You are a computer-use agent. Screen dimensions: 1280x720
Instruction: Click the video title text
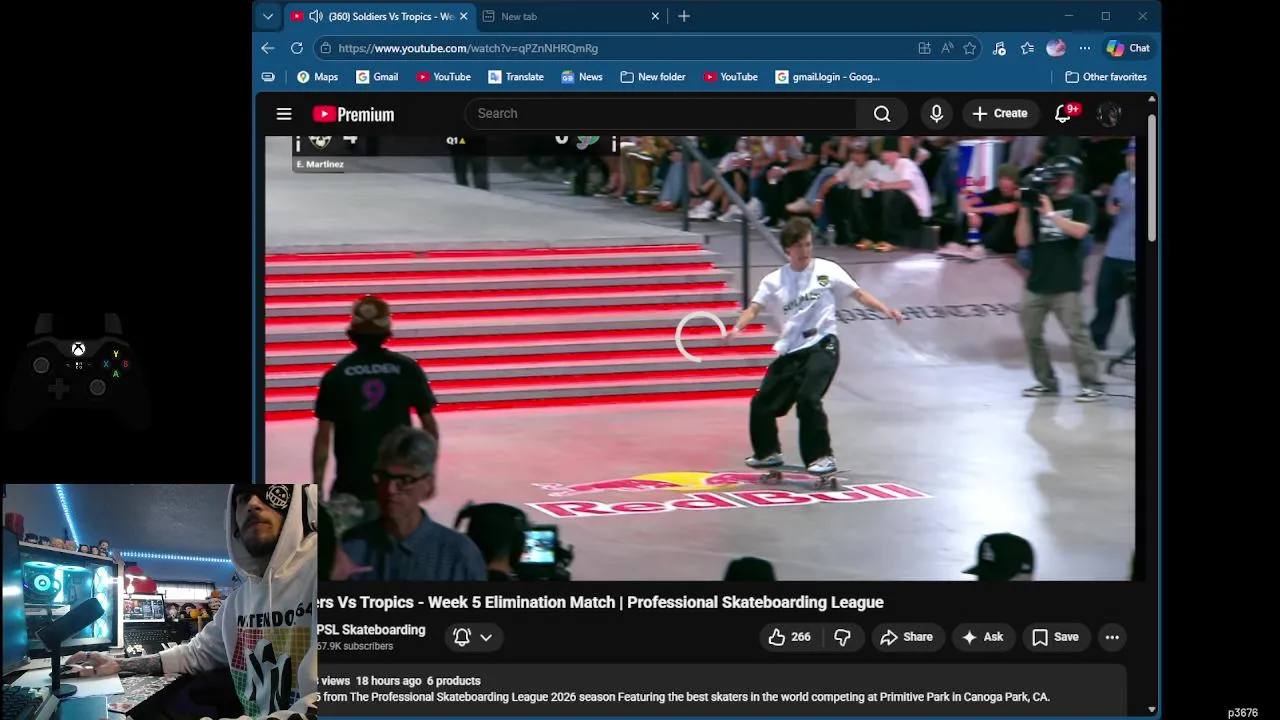point(600,602)
